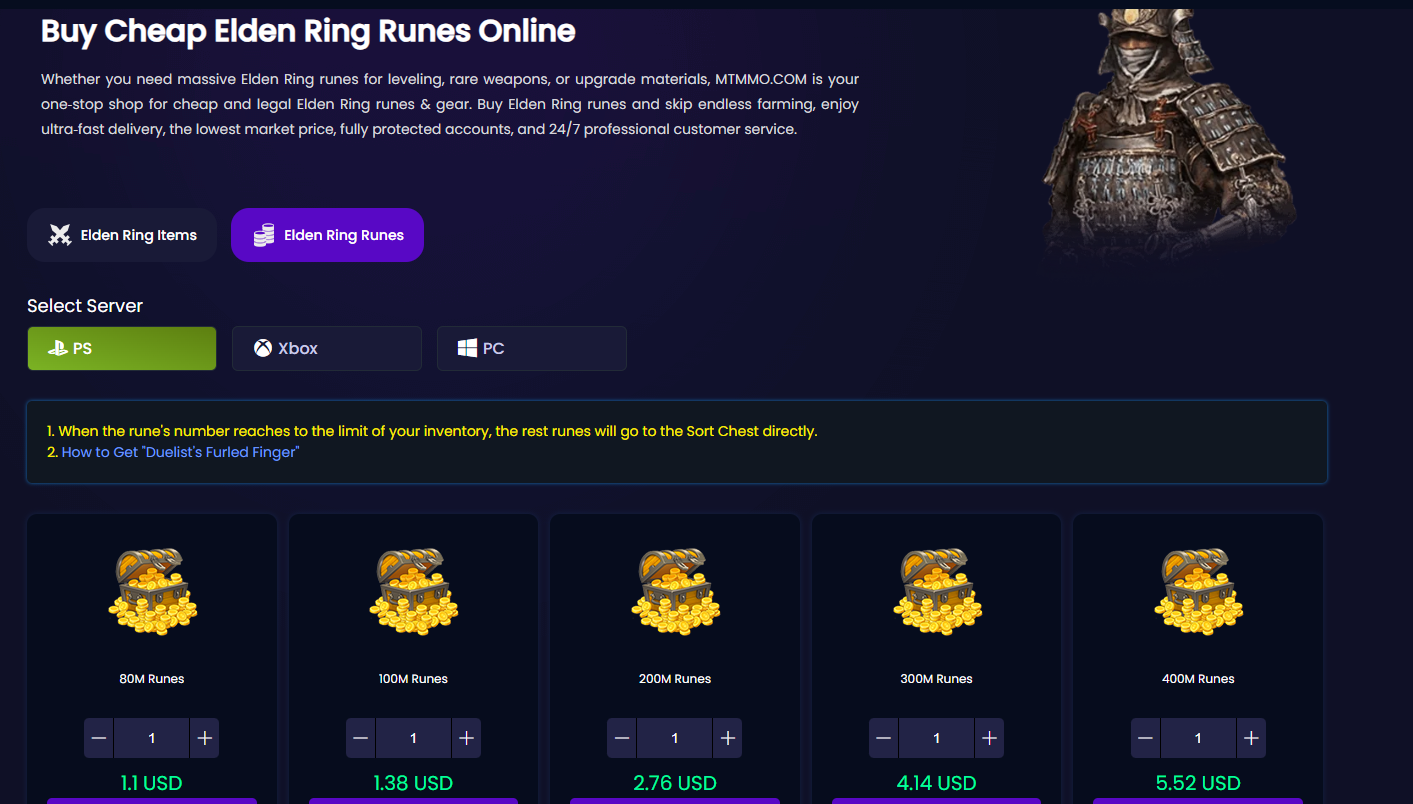
Task: Switch to the Elden Ring Runes tab
Action: pos(327,235)
